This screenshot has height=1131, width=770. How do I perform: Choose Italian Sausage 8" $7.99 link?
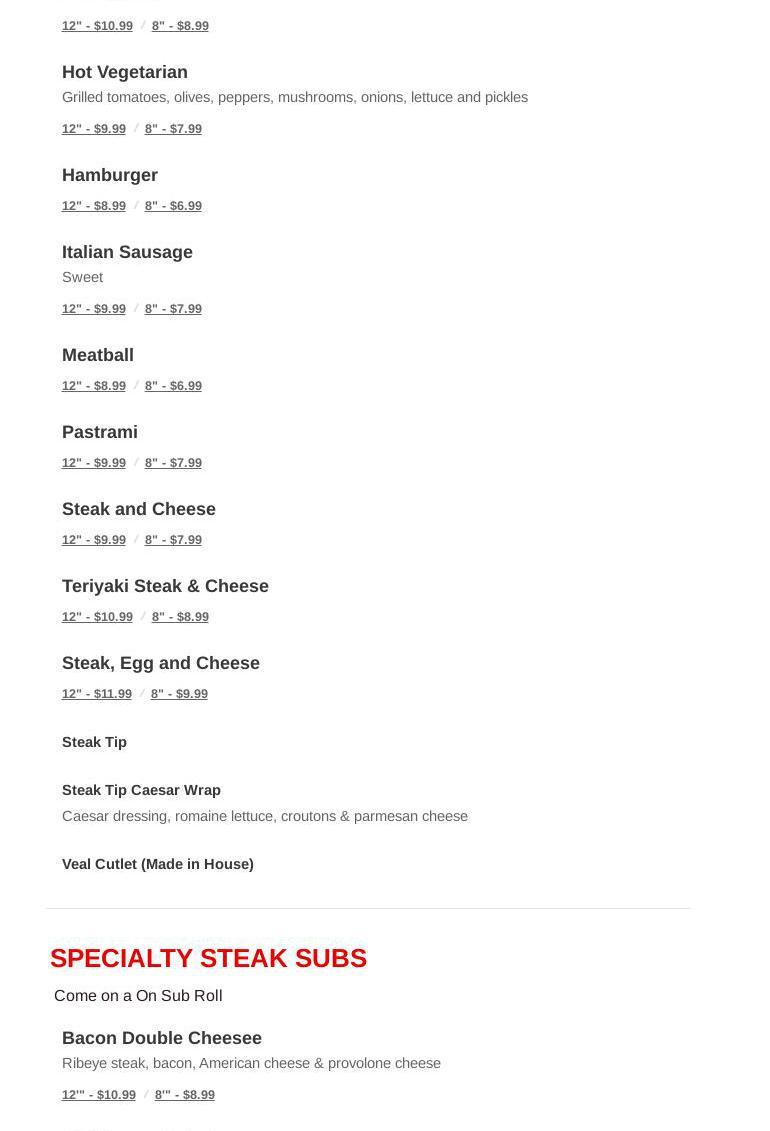click(x=173, y=309)
